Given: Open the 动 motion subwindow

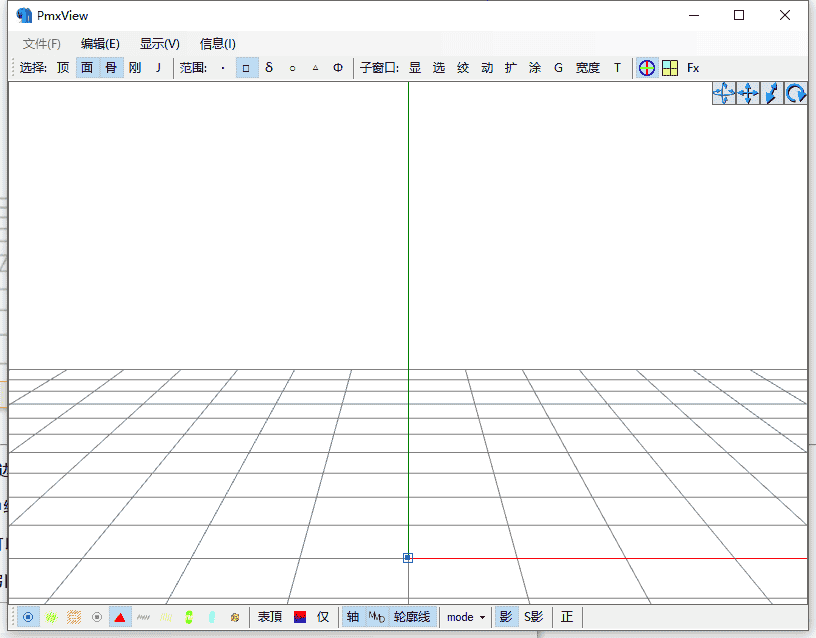Looking at the screenshot, I should tap(486, 67).
